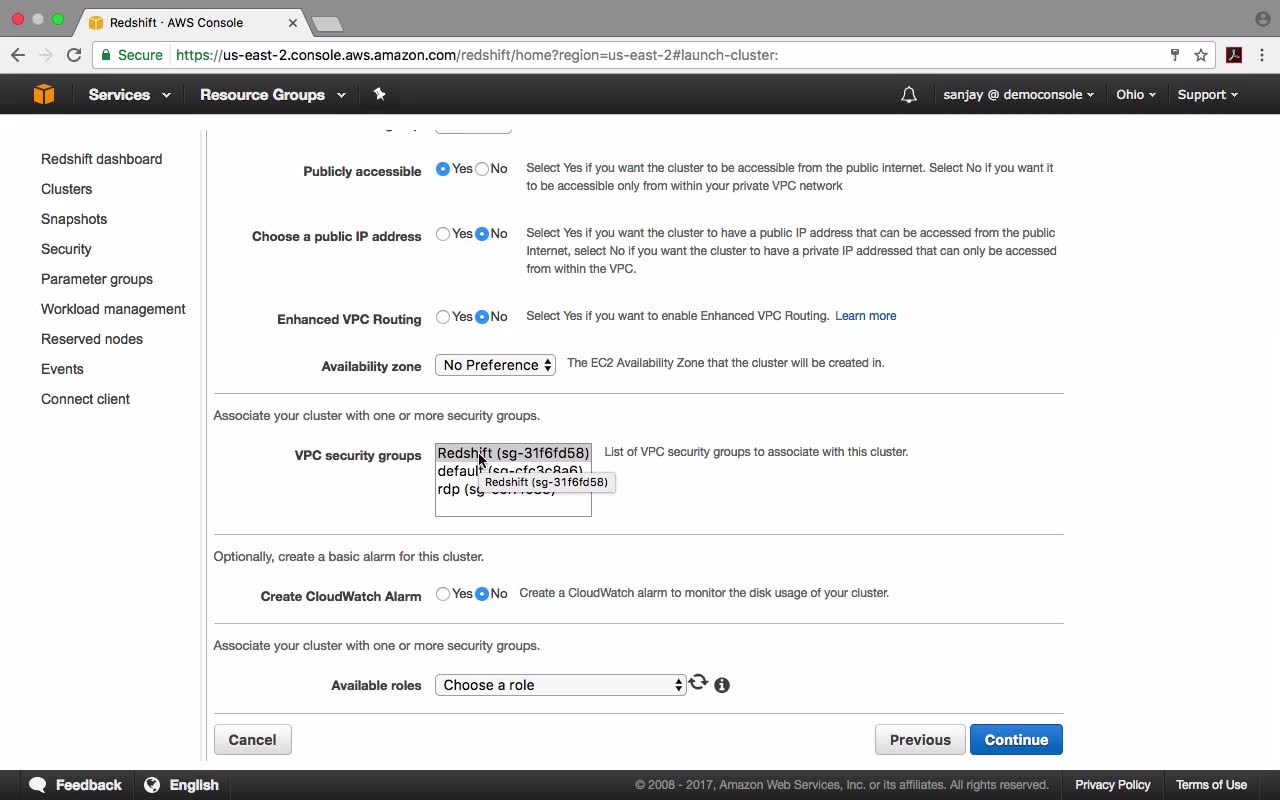Click the key icon in address bar
The height and width of the screenshot is (800, 1280).
[1175, 55]
